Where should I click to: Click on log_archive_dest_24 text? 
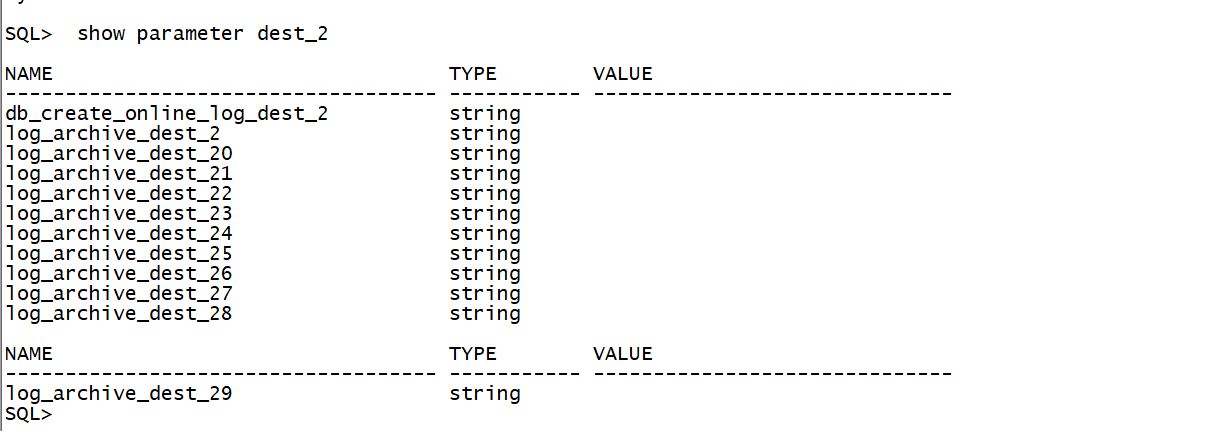tap(119, 234)
